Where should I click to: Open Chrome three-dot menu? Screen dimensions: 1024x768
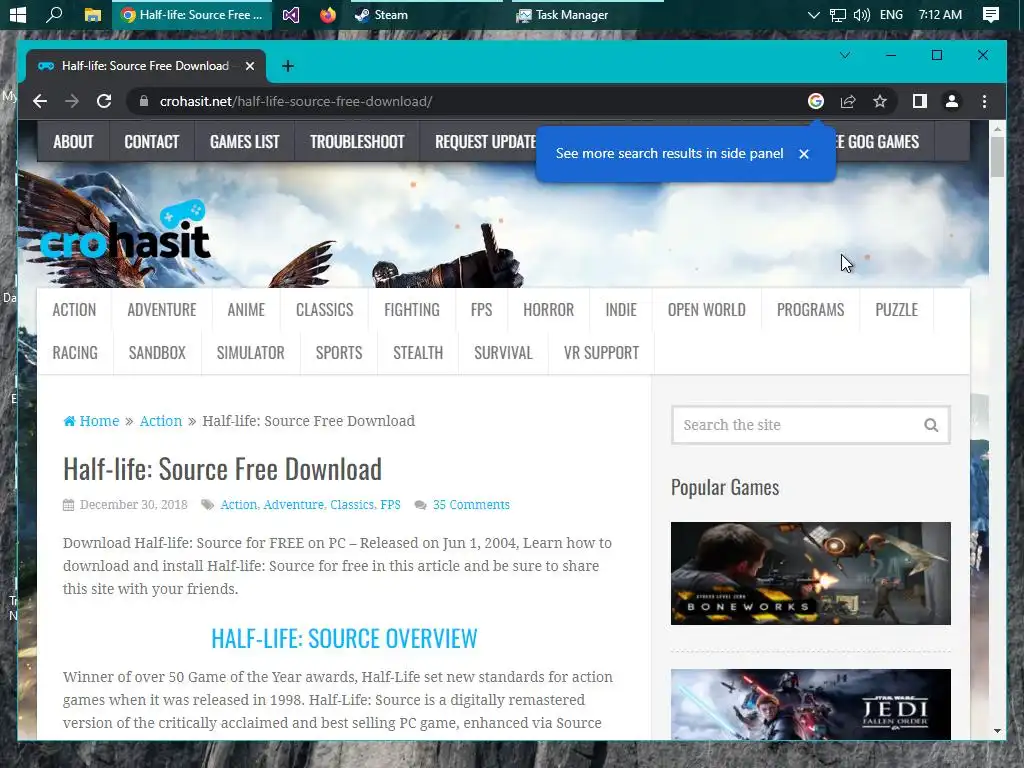984,101
